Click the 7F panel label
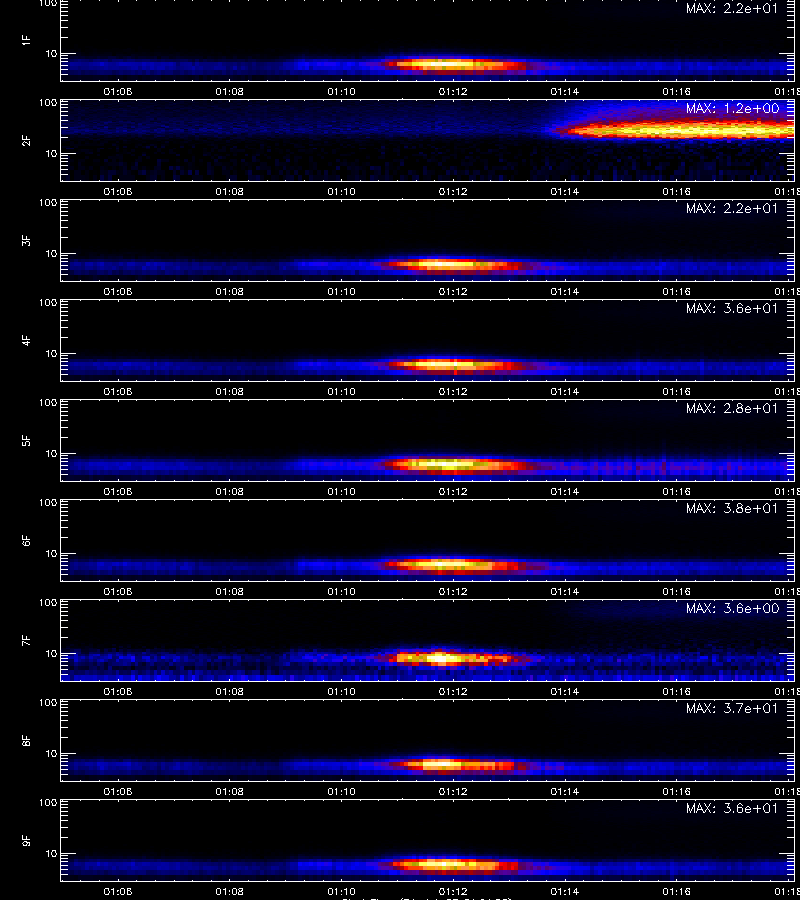 pos(26,641)
